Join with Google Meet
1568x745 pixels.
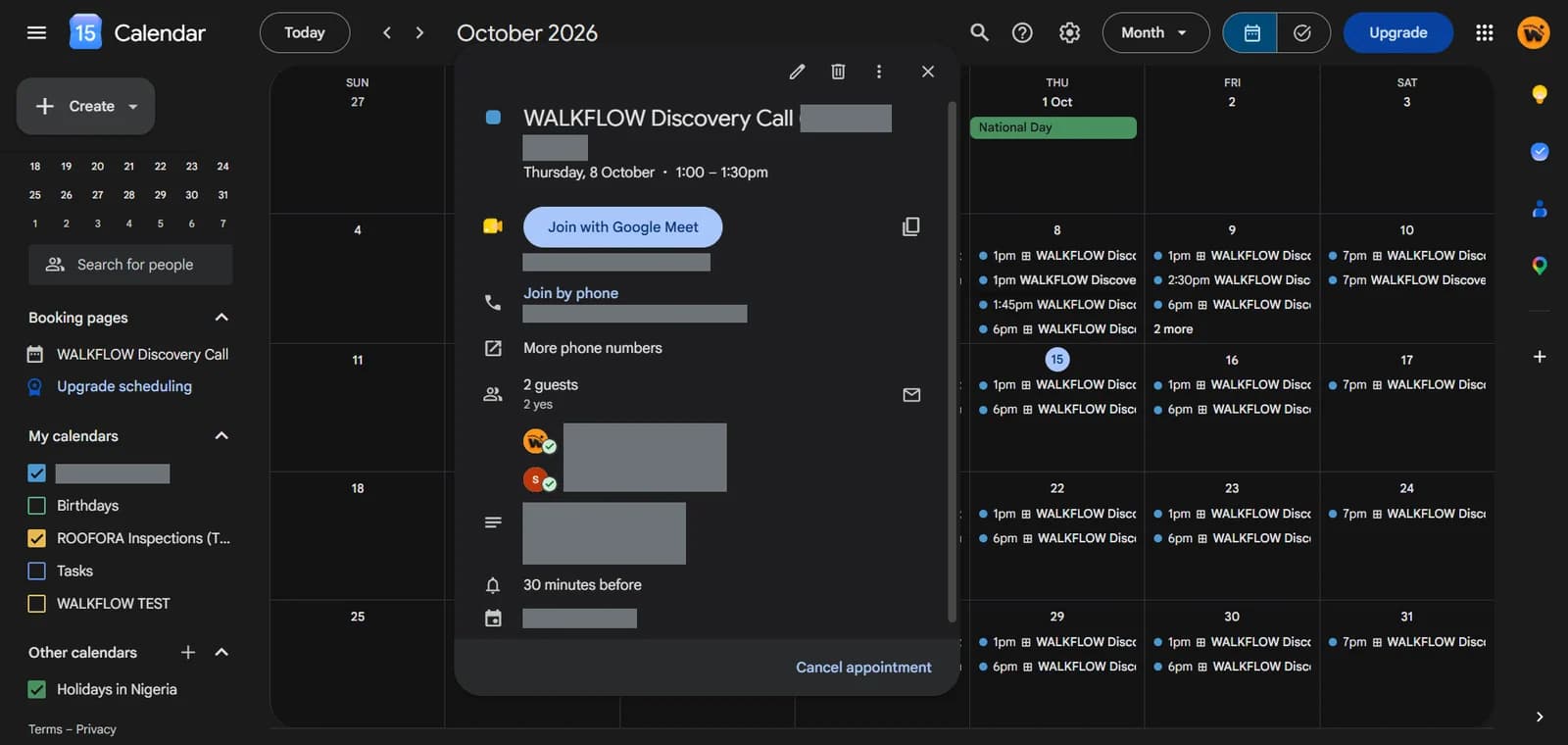point(622,226)
